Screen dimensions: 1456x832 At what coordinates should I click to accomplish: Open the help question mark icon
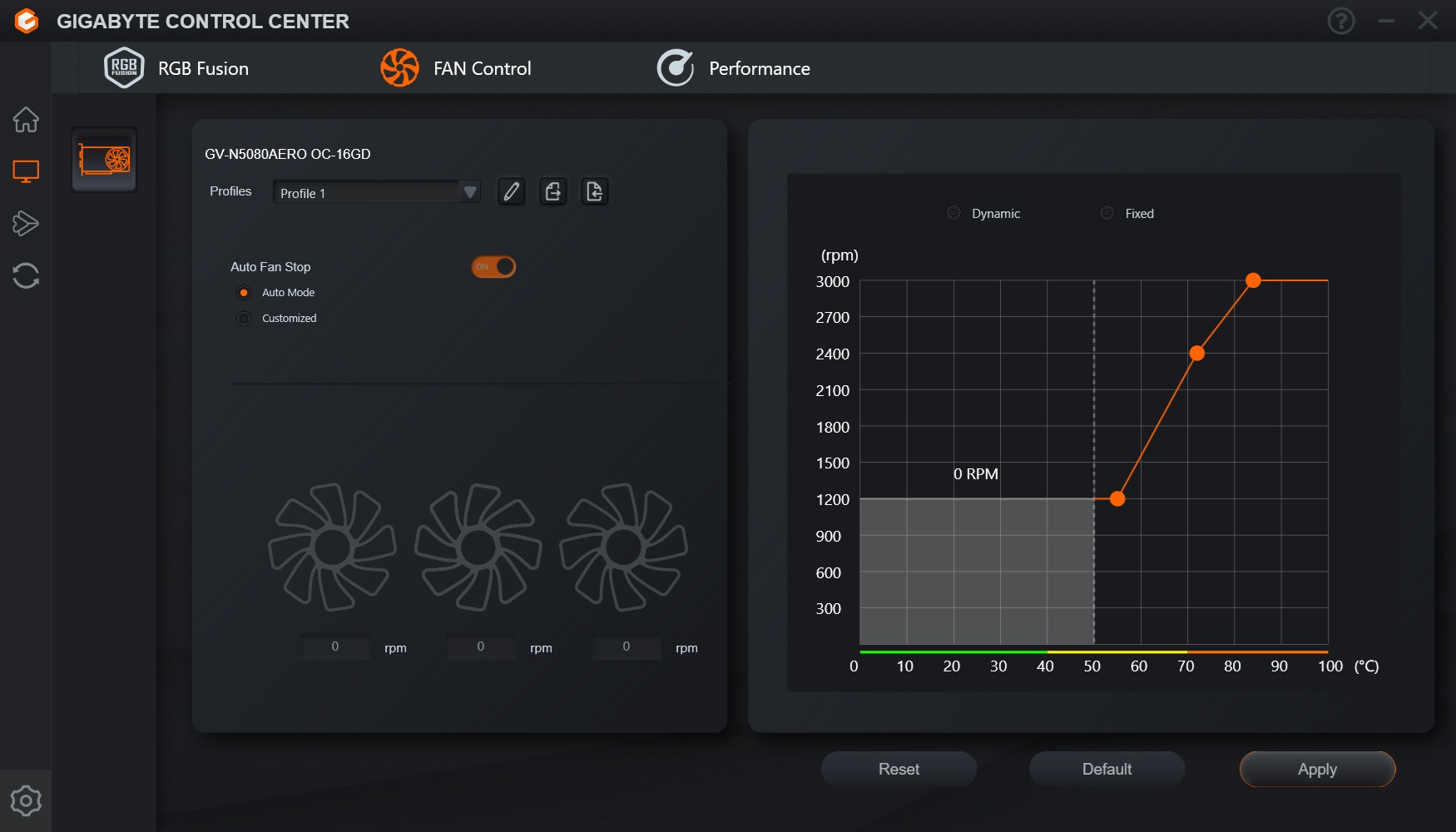tap(1341, 21)
